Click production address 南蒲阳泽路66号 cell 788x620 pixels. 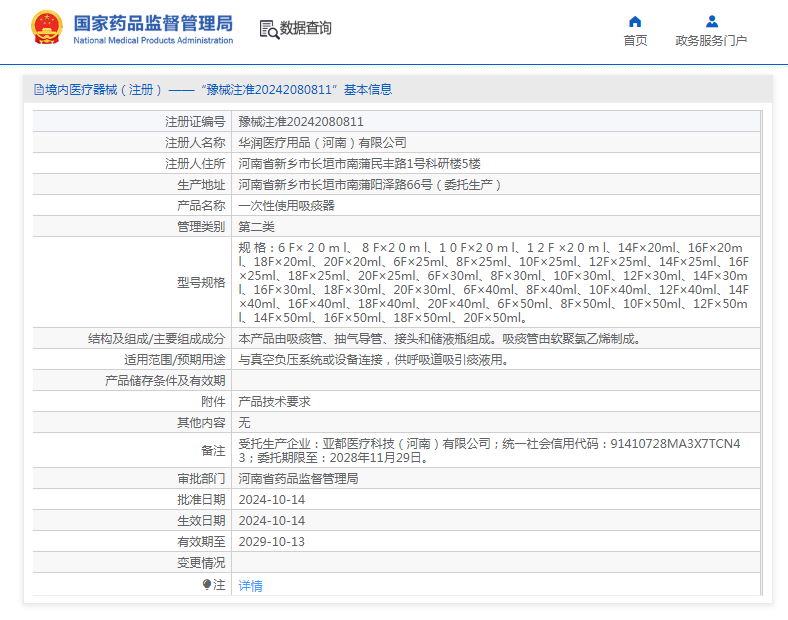pos(496,185)
